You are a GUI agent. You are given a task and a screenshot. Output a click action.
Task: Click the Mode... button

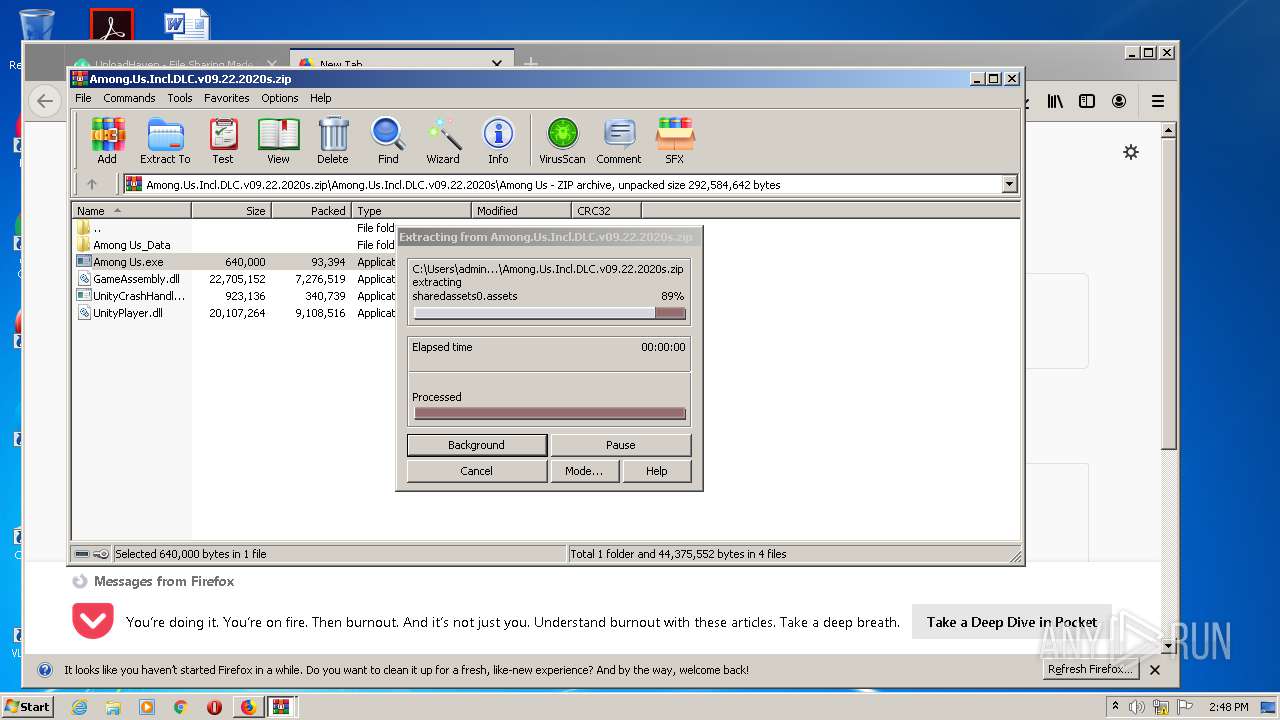[x=584, y=471]
